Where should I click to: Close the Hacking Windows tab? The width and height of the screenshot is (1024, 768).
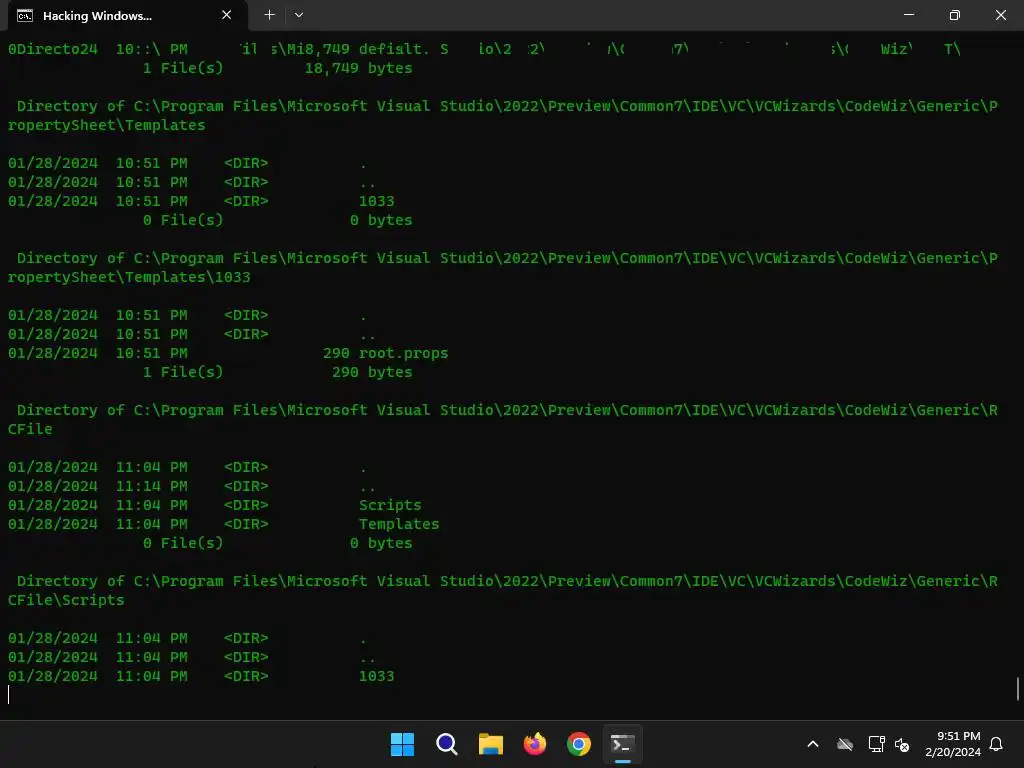pos(227,15)
